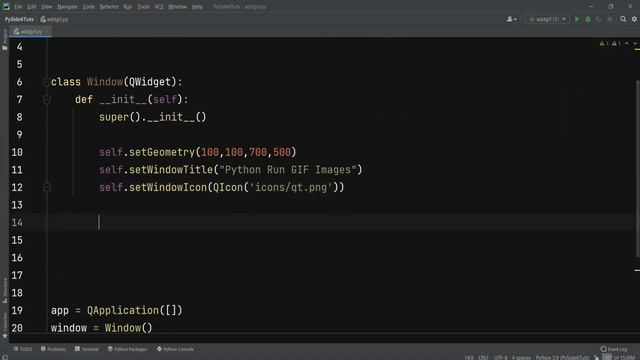Click PySide6Tuts project breadcrumb

point(19,19)
